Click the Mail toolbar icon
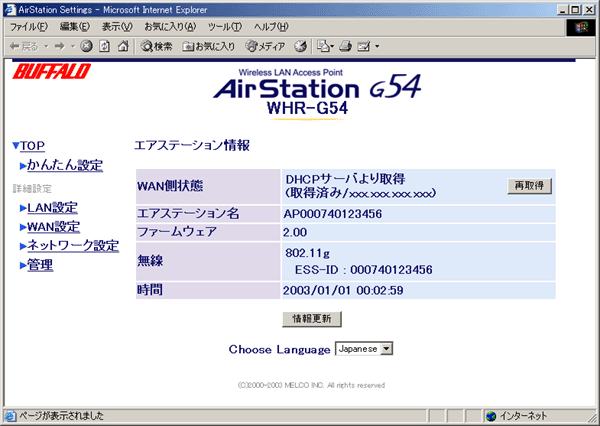This screenshot has height=426, width=600. [325, 47]
